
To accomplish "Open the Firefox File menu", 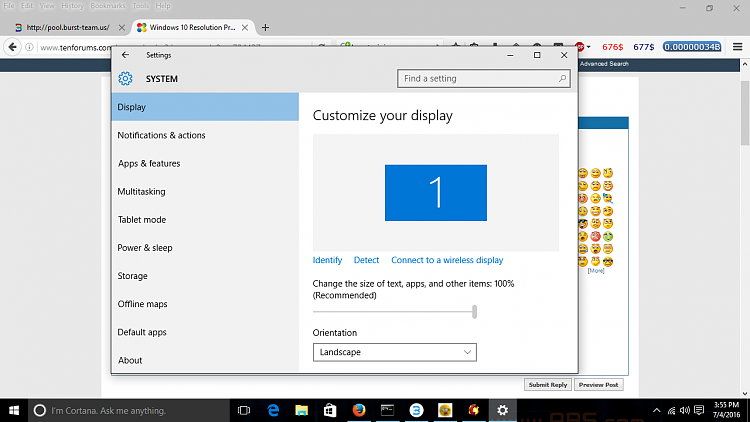I will [9, 6].
